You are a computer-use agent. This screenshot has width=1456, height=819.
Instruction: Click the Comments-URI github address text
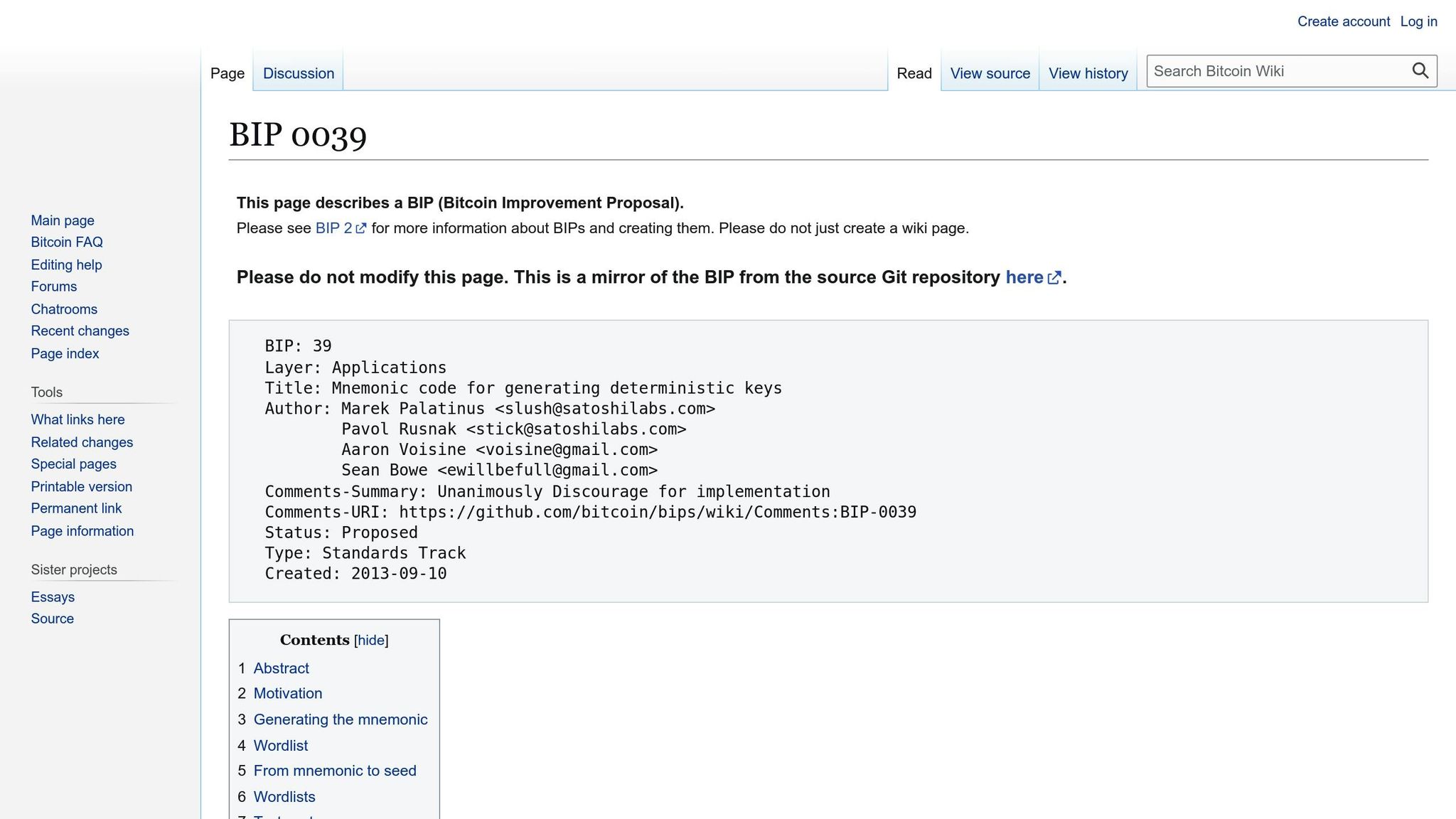tap(658, 512)
